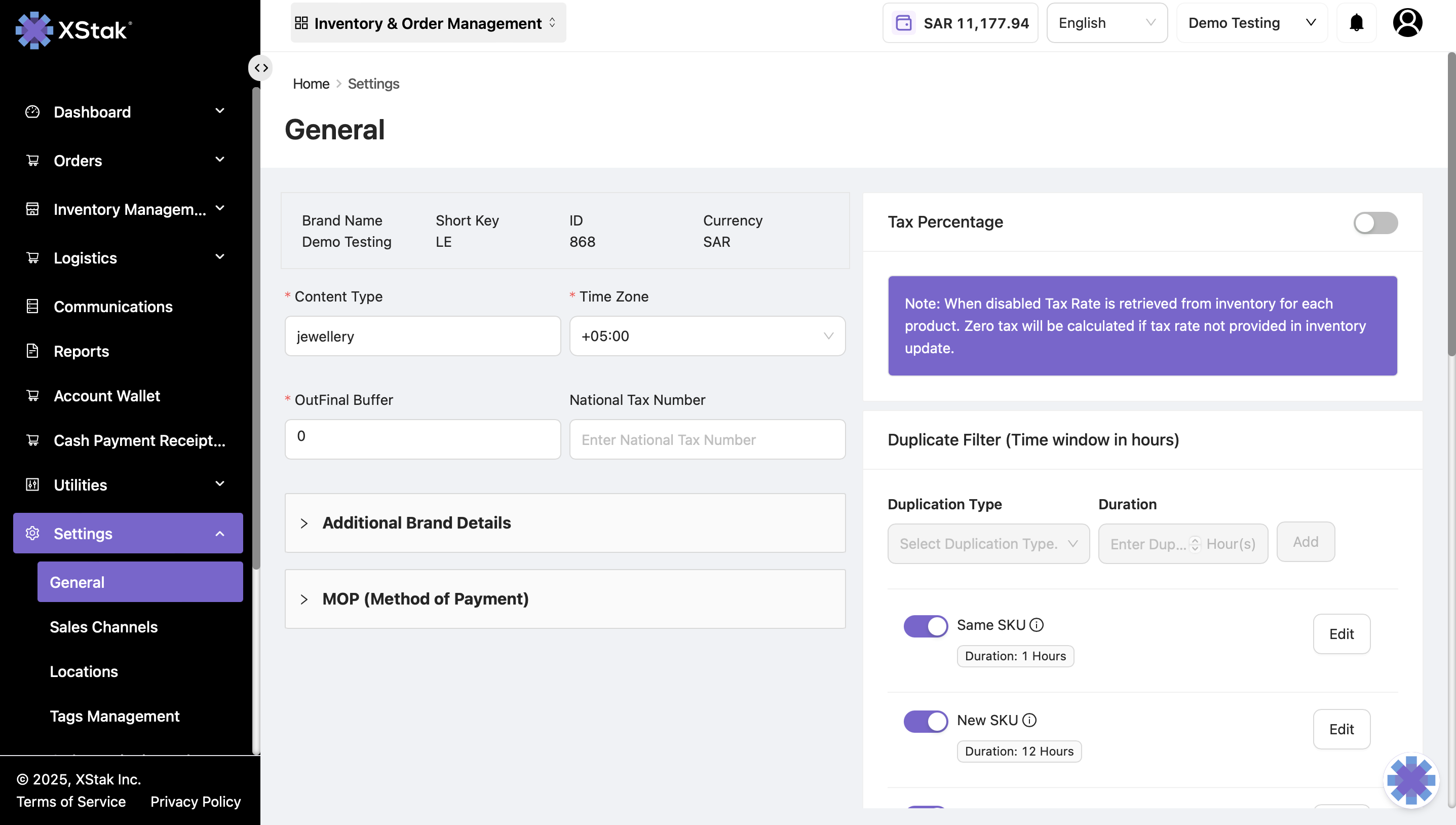Screen dimensions: 1456x825
Task: Click the notification bell icon
Action: click(x=1356, y=23)
